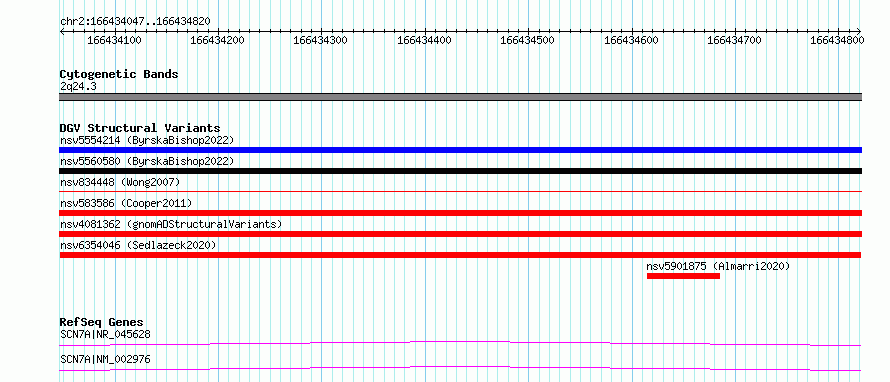Click the chr2:166434047..166434820 region label

coord(135,22)
